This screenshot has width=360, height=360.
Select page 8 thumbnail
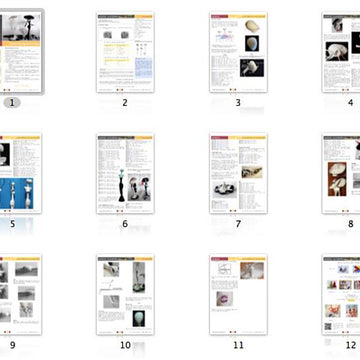click(341, 173)
